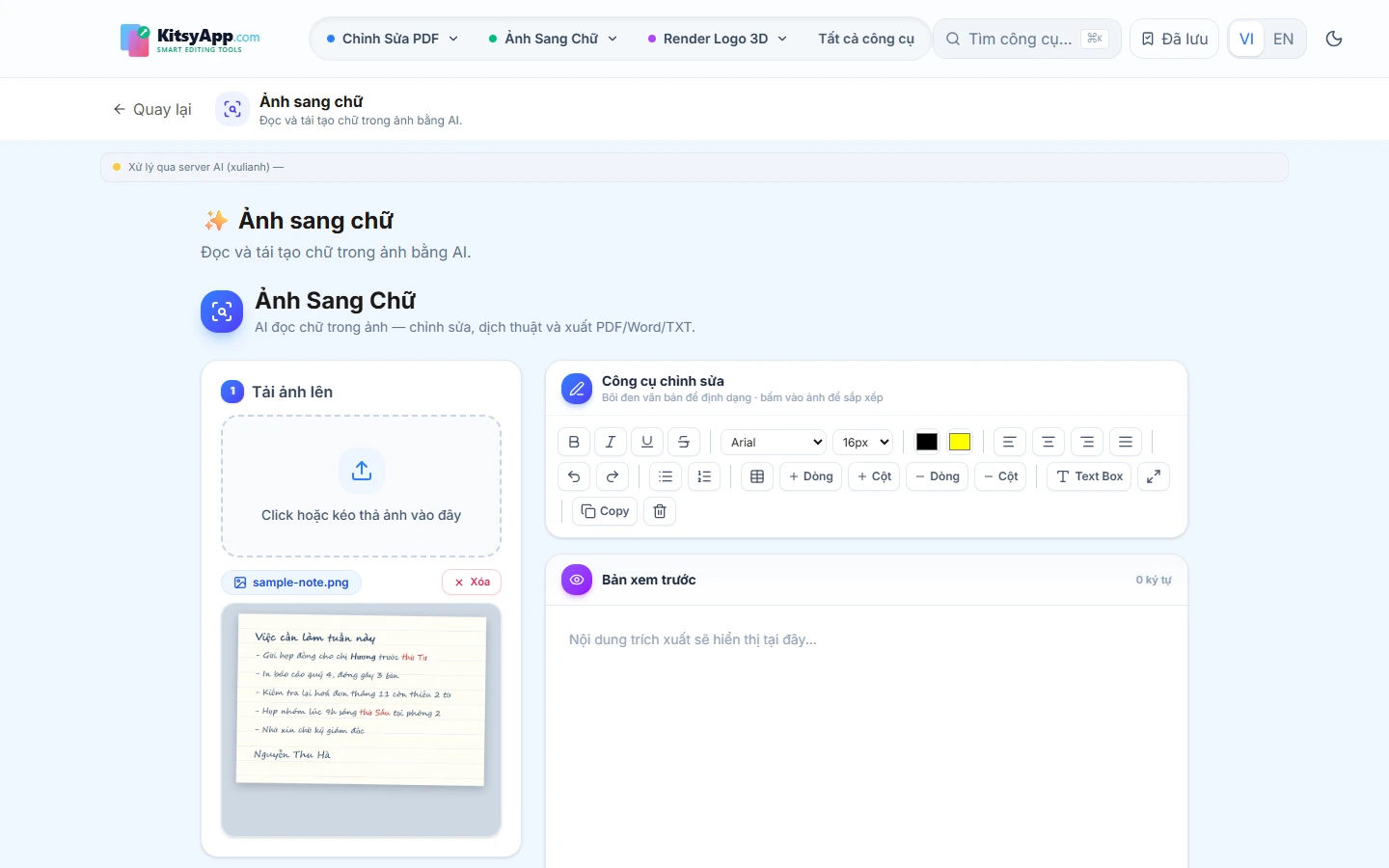Go back with the Quay lại link
The height and width of the screenshot is (868, 1389).
152,109
